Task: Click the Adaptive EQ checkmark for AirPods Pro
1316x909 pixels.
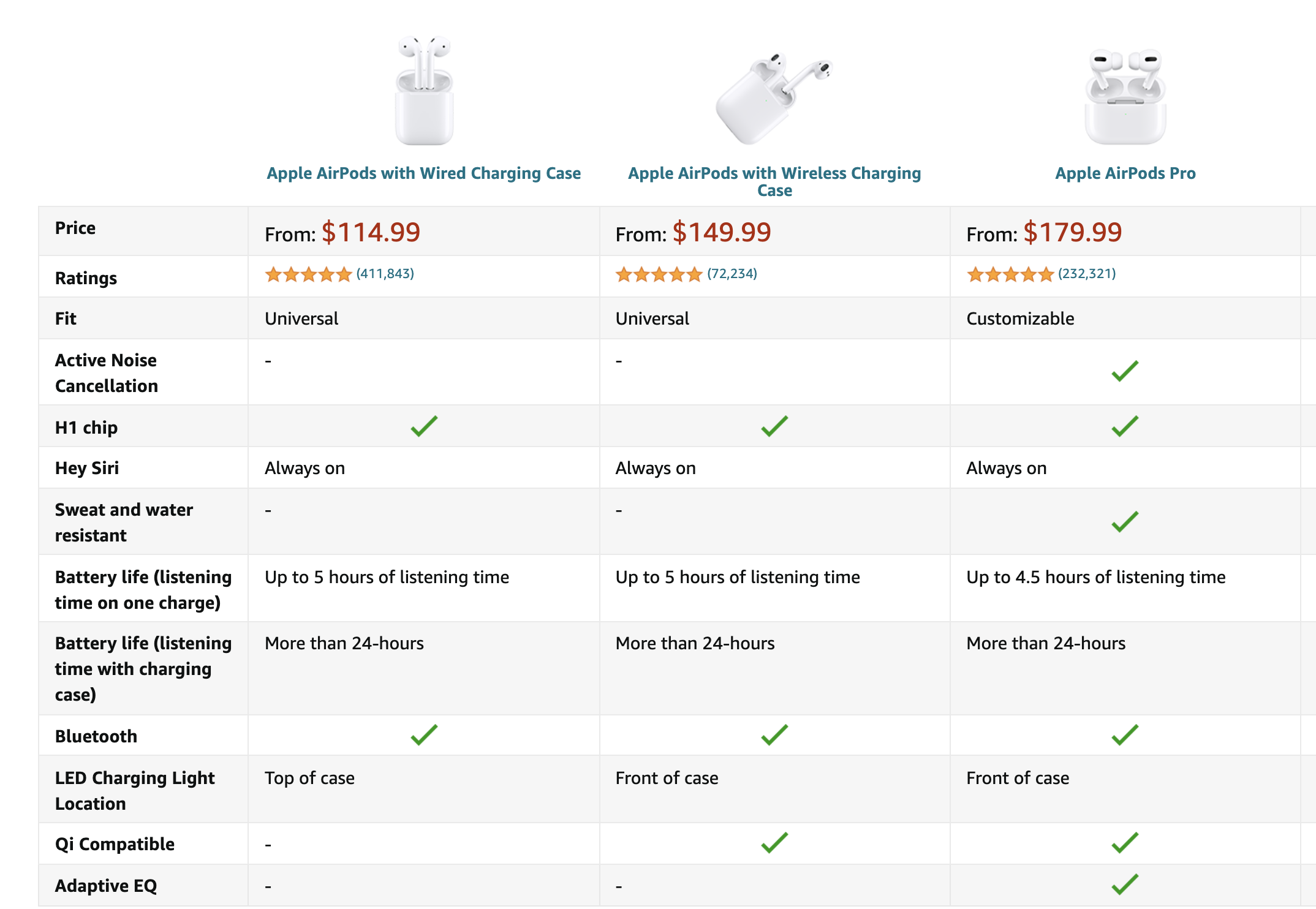Action: (1125, 884)
